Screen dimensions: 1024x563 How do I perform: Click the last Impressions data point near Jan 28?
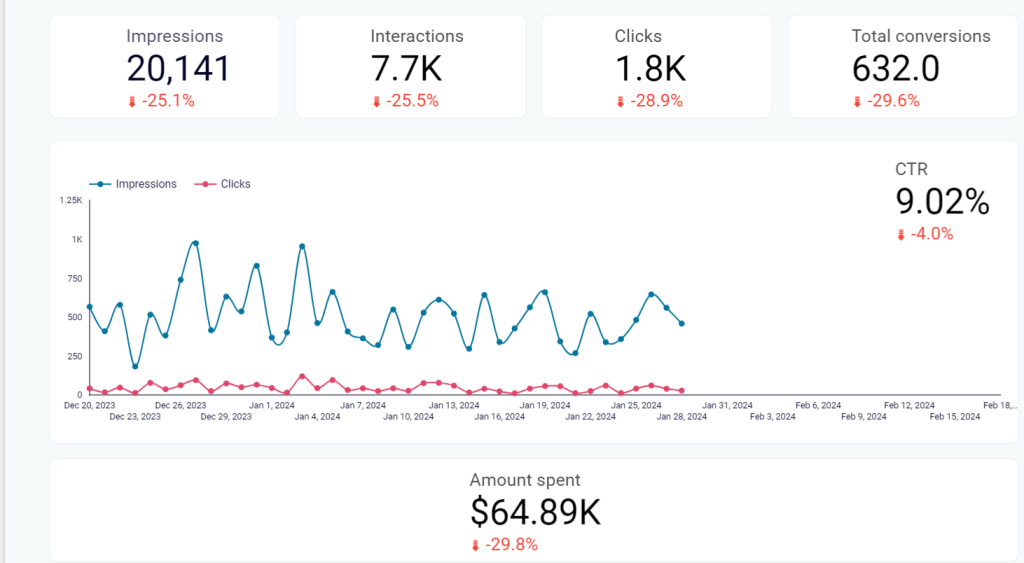(x=682, y=323)
